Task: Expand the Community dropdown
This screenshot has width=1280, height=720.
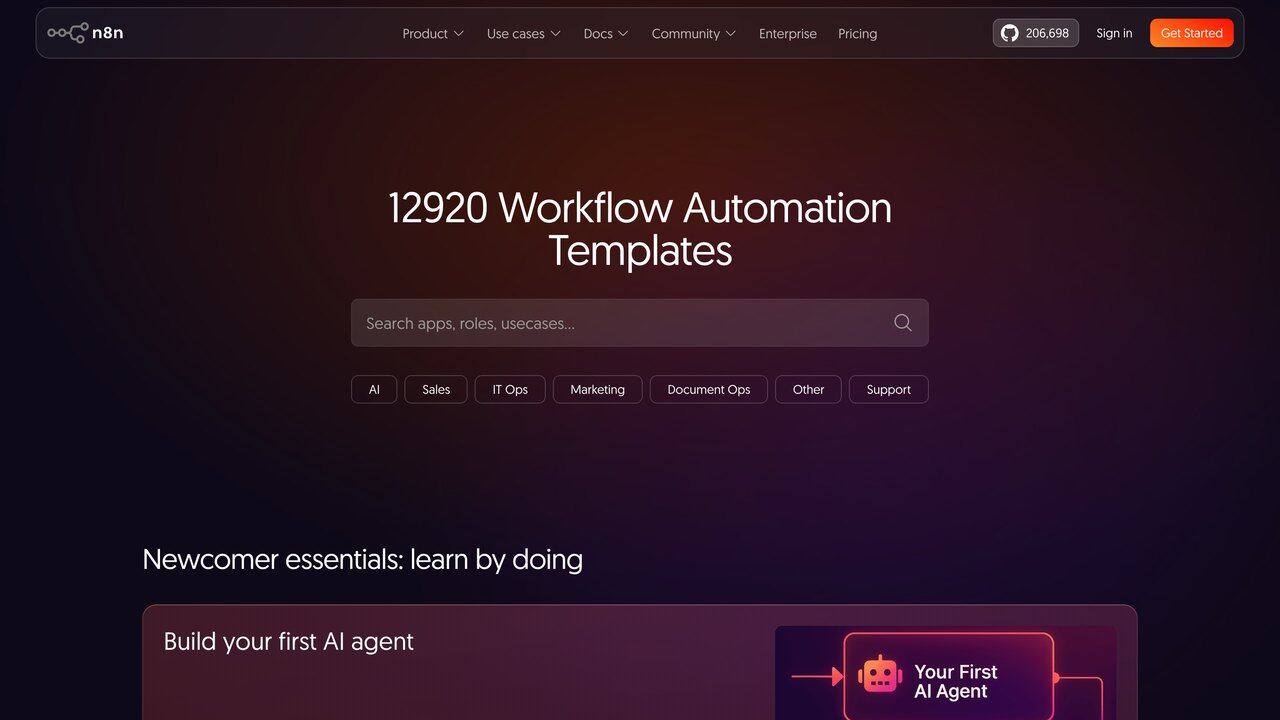Action: [x=694, y=33]
